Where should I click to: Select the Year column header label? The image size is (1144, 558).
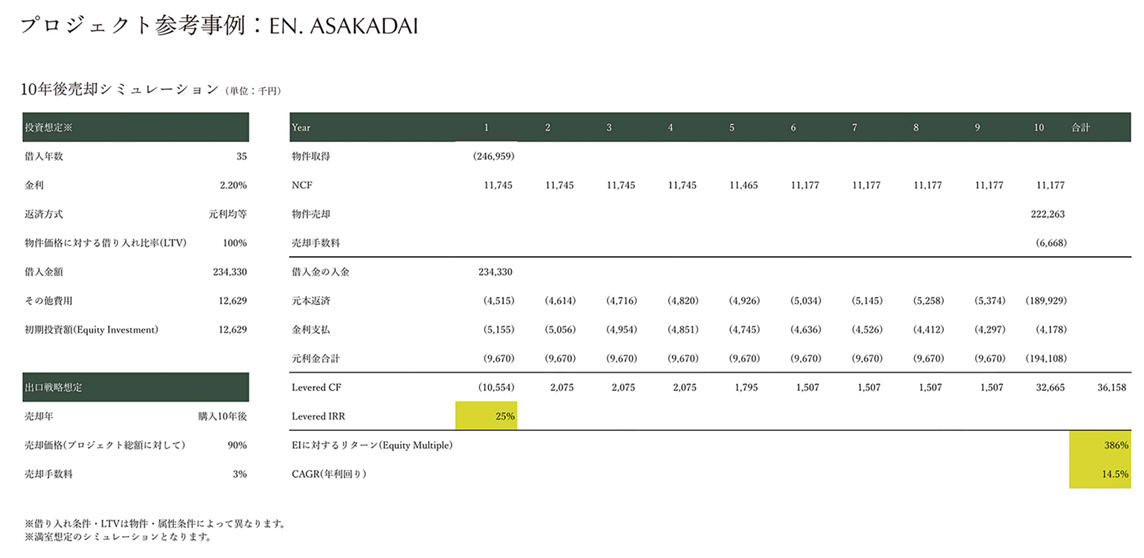[x=301, y=128]
